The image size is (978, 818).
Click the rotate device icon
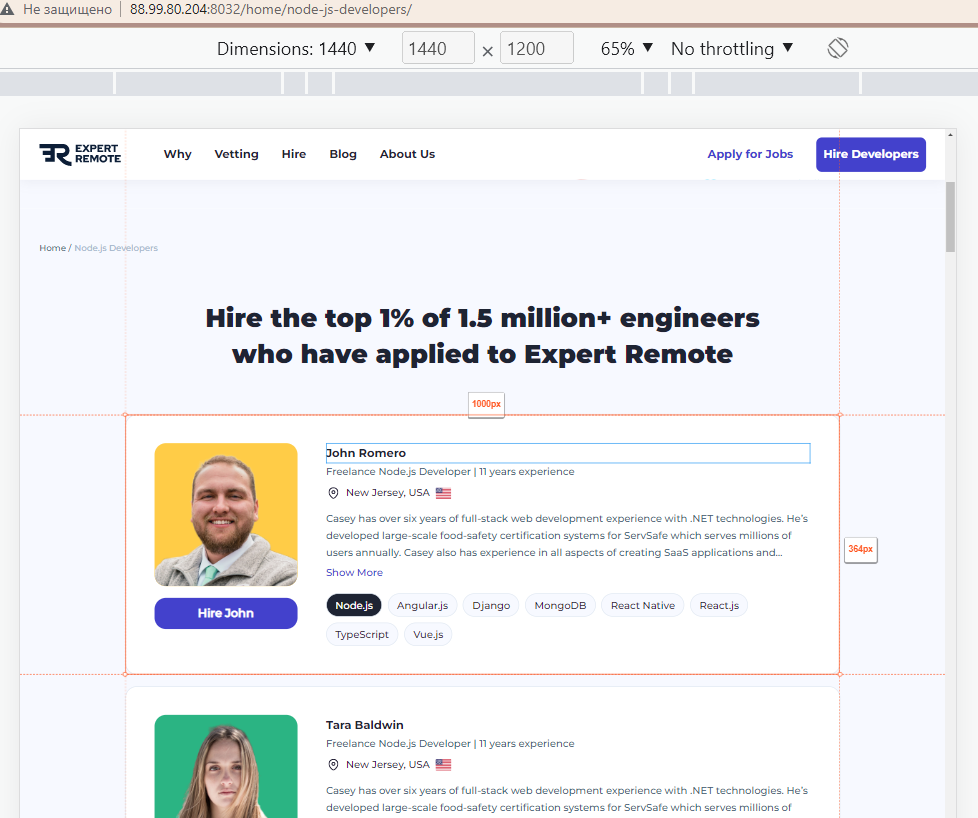(x=838, y=48)
